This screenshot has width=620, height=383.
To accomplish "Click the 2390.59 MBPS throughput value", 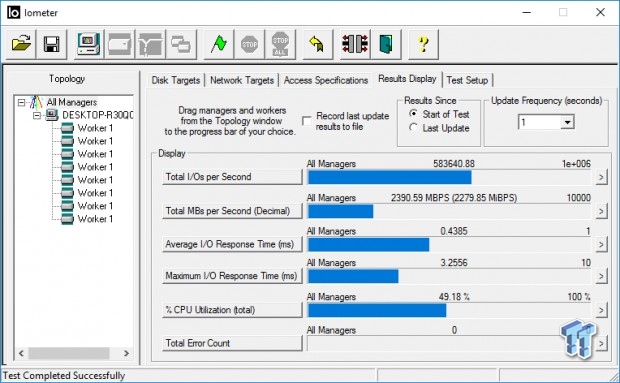I will coord(454,198).
